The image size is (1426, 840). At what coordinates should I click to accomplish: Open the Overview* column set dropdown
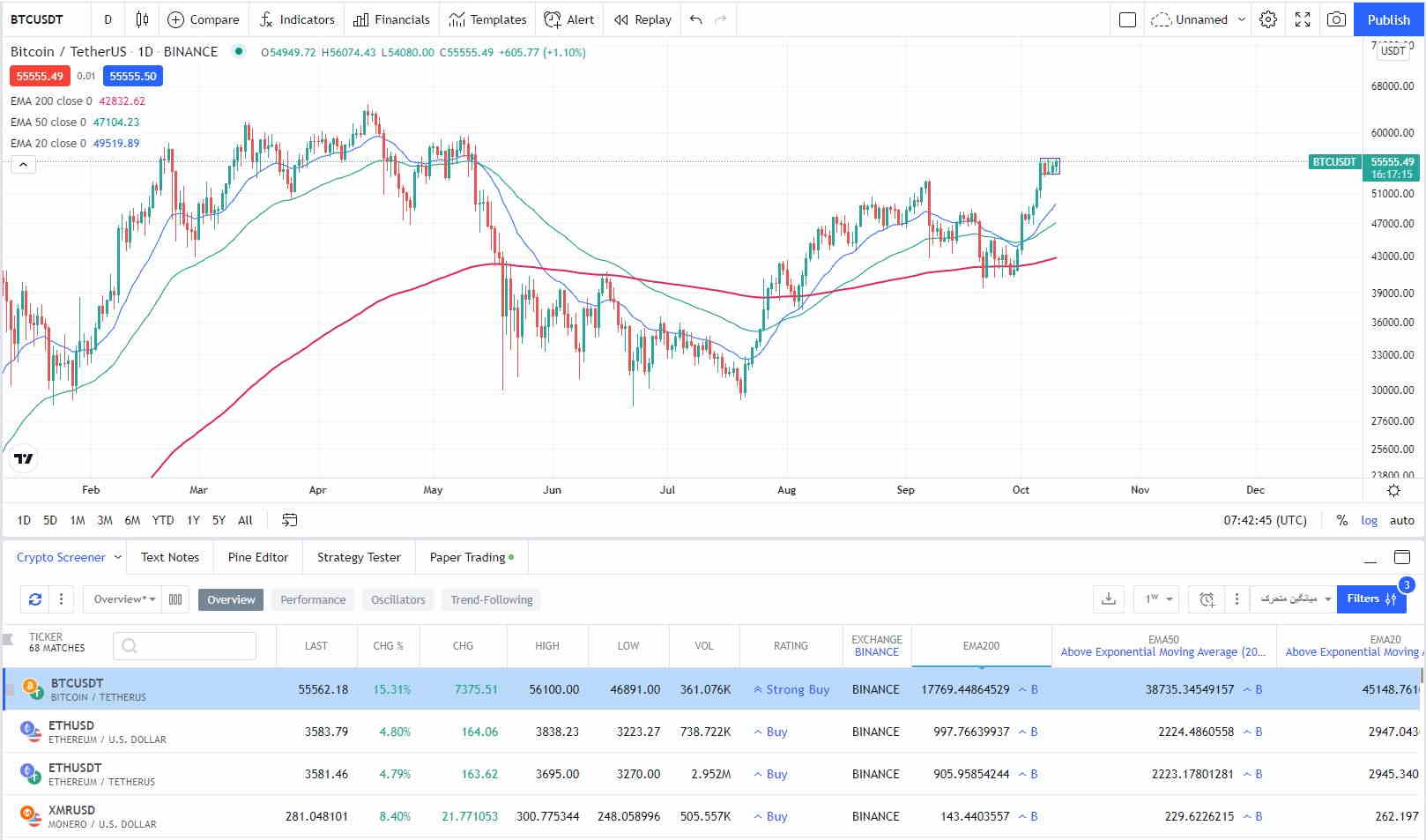pos(124,599)
